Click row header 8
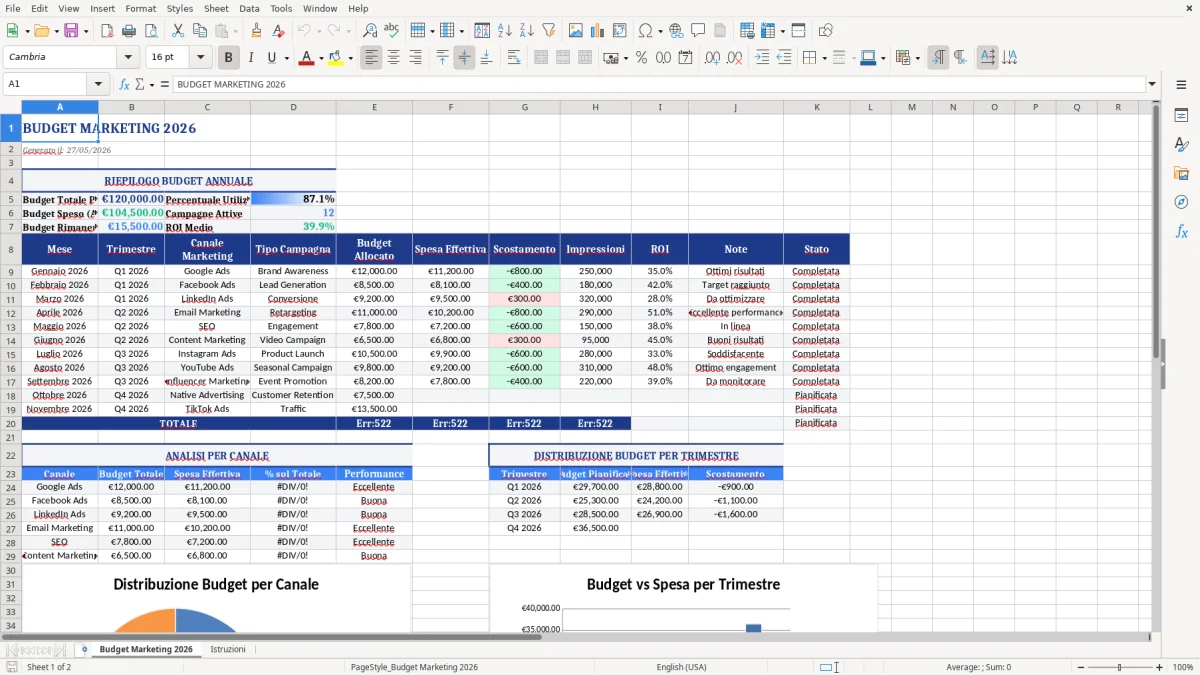This screenshot has height=675, width=1200. [10, 249]
